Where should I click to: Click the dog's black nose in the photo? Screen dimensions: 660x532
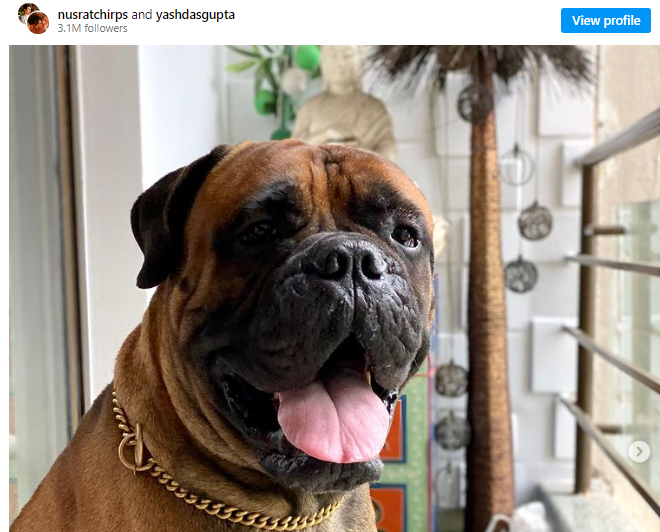pos(345,261)
